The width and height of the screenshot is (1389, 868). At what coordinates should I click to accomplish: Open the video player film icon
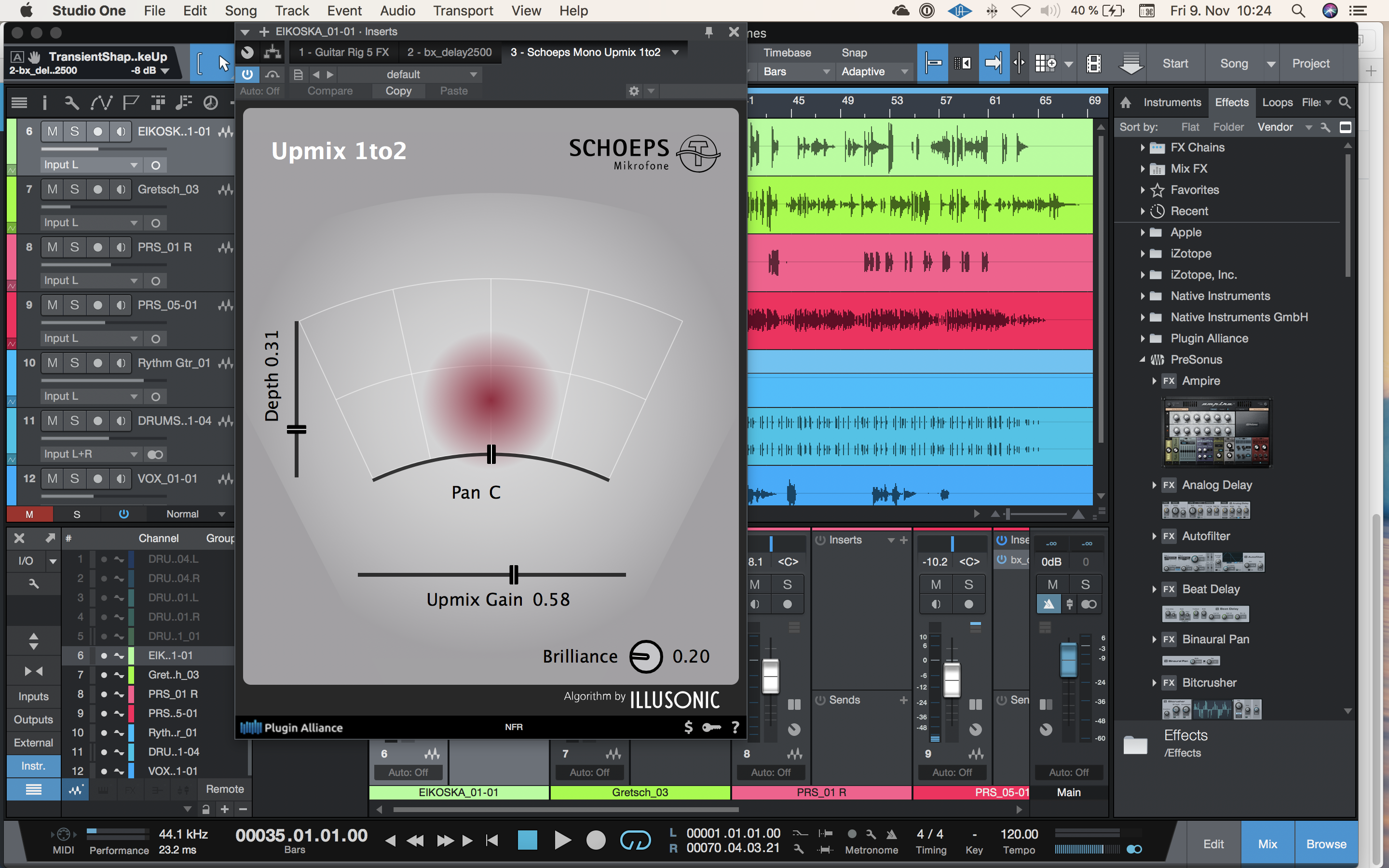tap(1094, 63)
